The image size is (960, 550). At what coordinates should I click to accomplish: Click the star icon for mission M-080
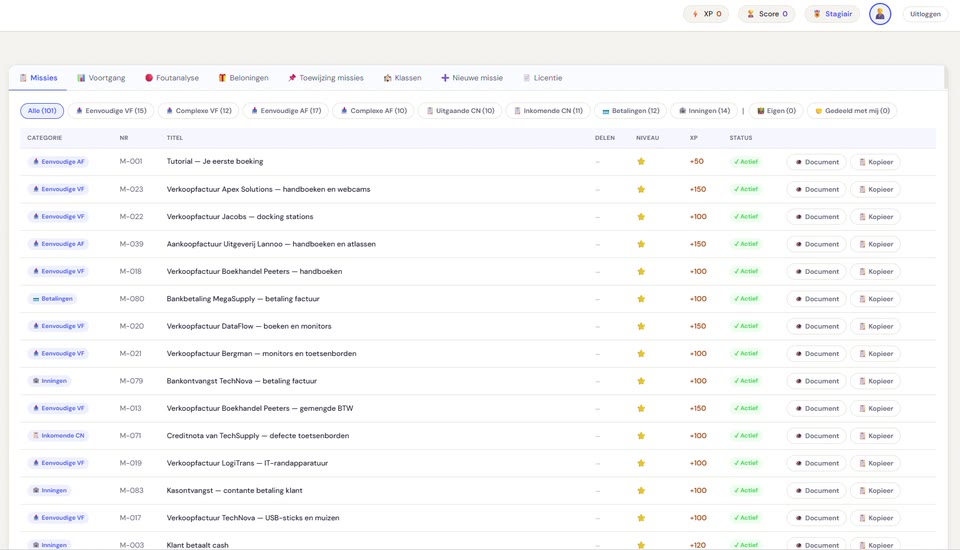(641, 299)
